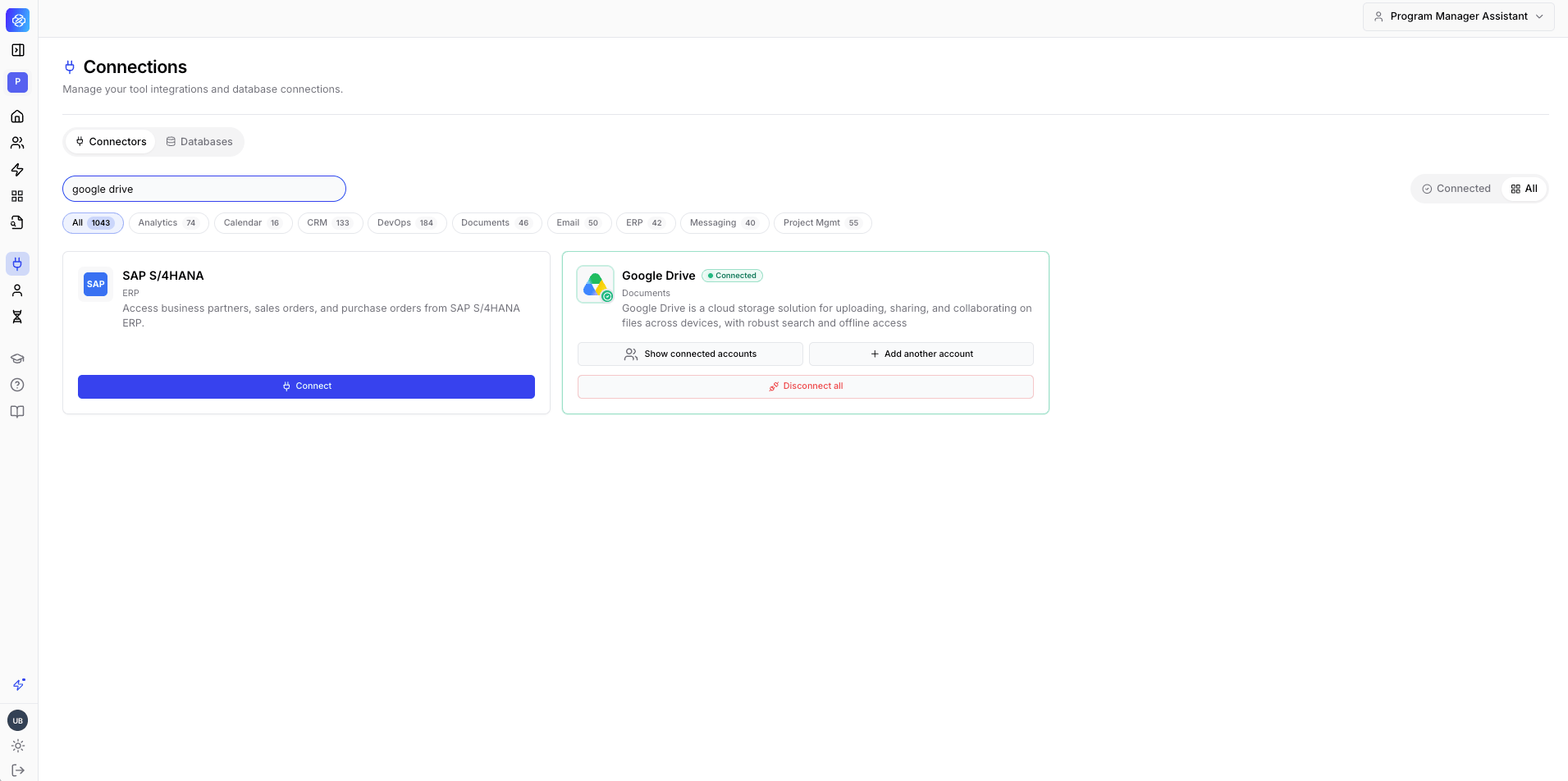Image resolution: width=1568 pixels, height=781 pixels.
Task: Open the Program Manager Assistant dropdown
Action: point(1458,16)
